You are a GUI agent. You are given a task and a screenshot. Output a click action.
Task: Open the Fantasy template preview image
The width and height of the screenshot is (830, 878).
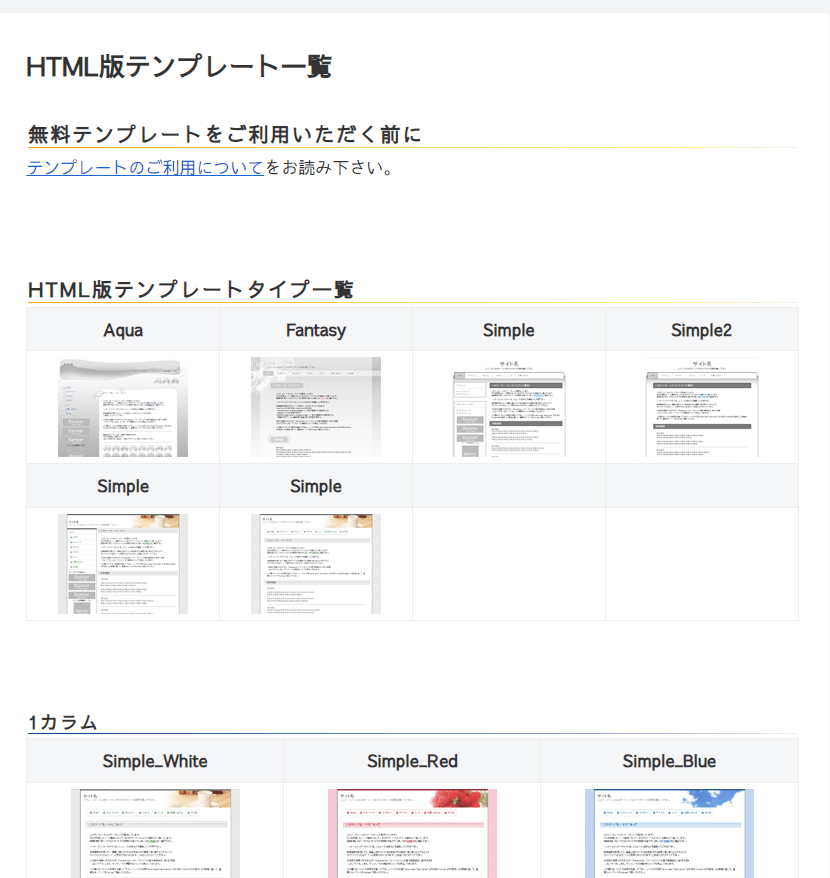(x=316, y=407)
